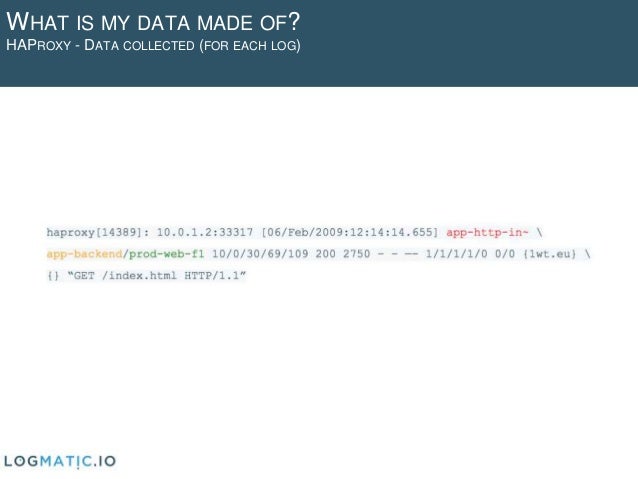Click the Logmatic.io logo
638x479 pixels.
(x=60, y=461)
